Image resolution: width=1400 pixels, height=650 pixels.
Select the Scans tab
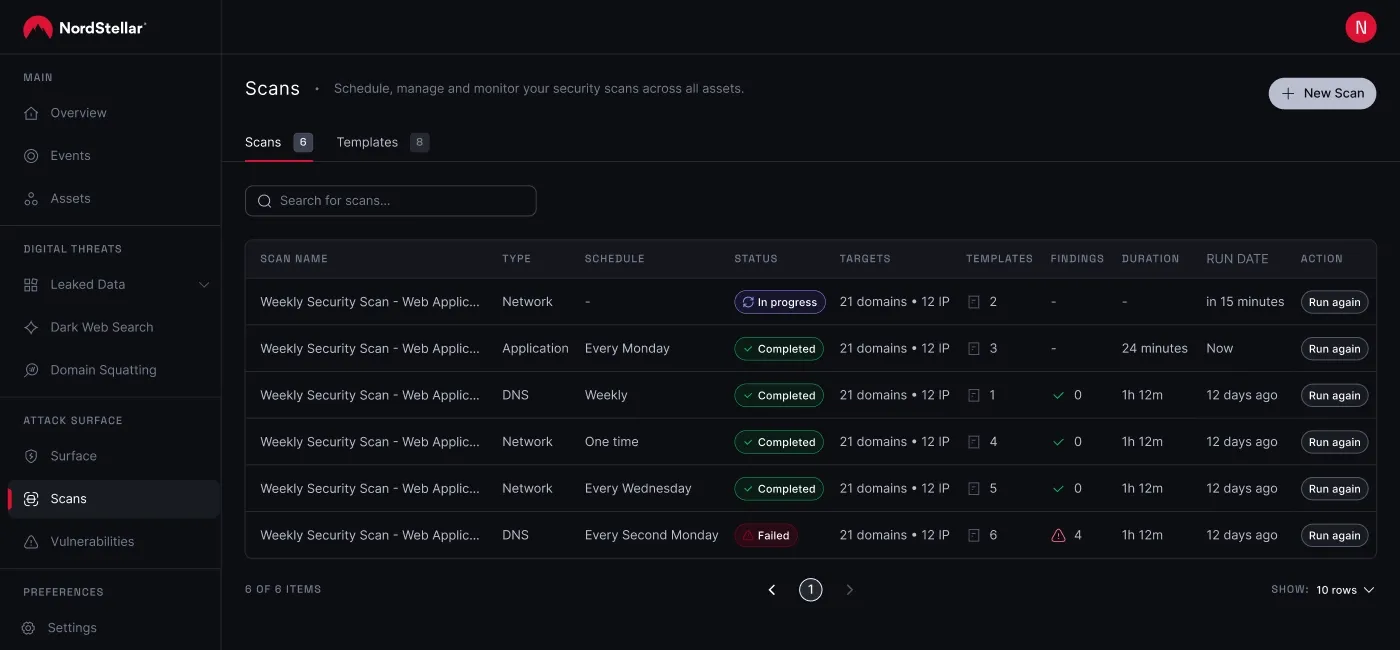(262, 142)
